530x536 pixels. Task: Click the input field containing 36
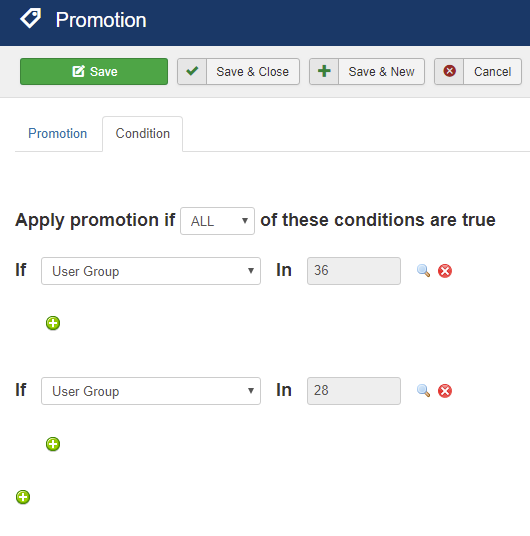[354, 271]
